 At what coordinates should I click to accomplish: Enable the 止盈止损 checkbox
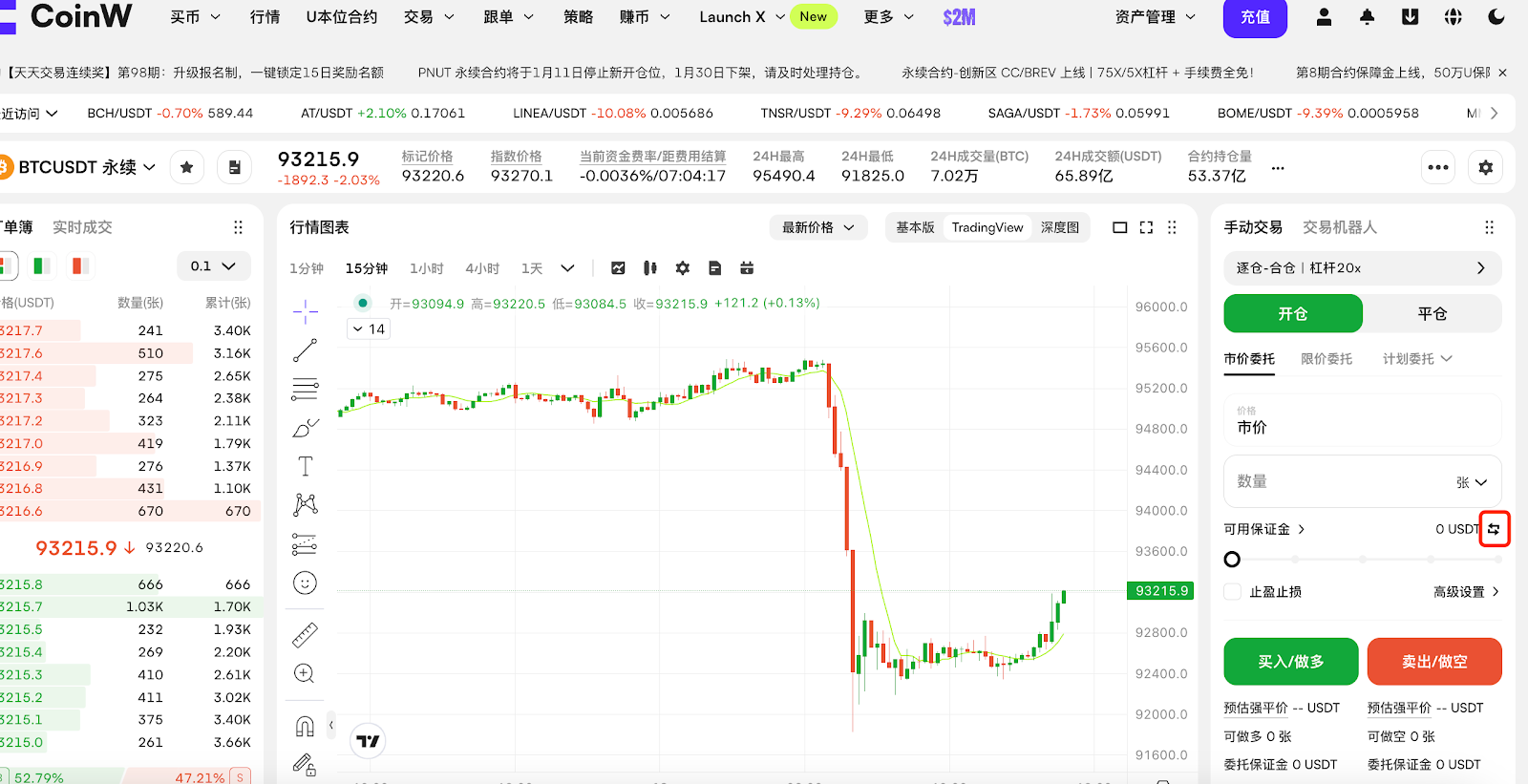(1233, 592)
